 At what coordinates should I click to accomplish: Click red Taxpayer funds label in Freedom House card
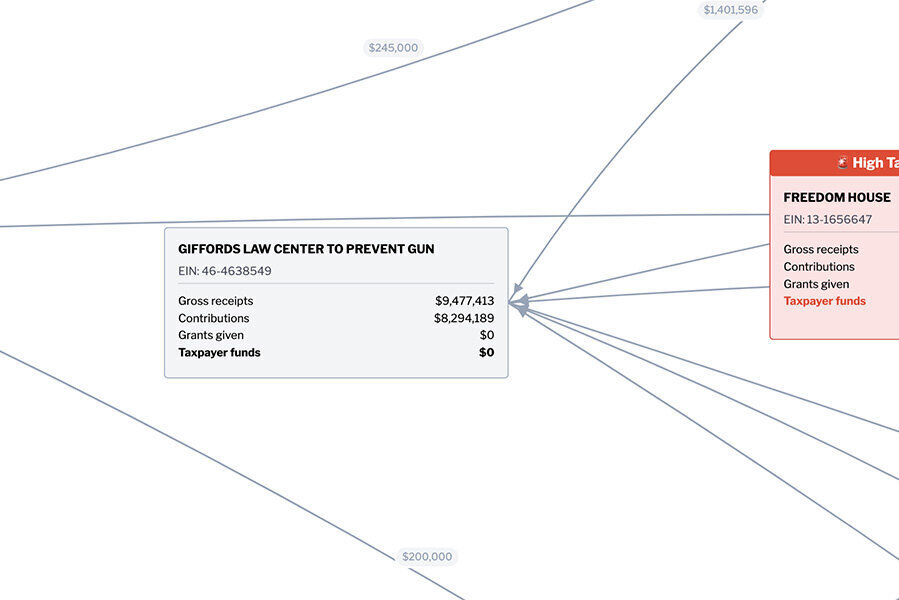click(825, 301)
